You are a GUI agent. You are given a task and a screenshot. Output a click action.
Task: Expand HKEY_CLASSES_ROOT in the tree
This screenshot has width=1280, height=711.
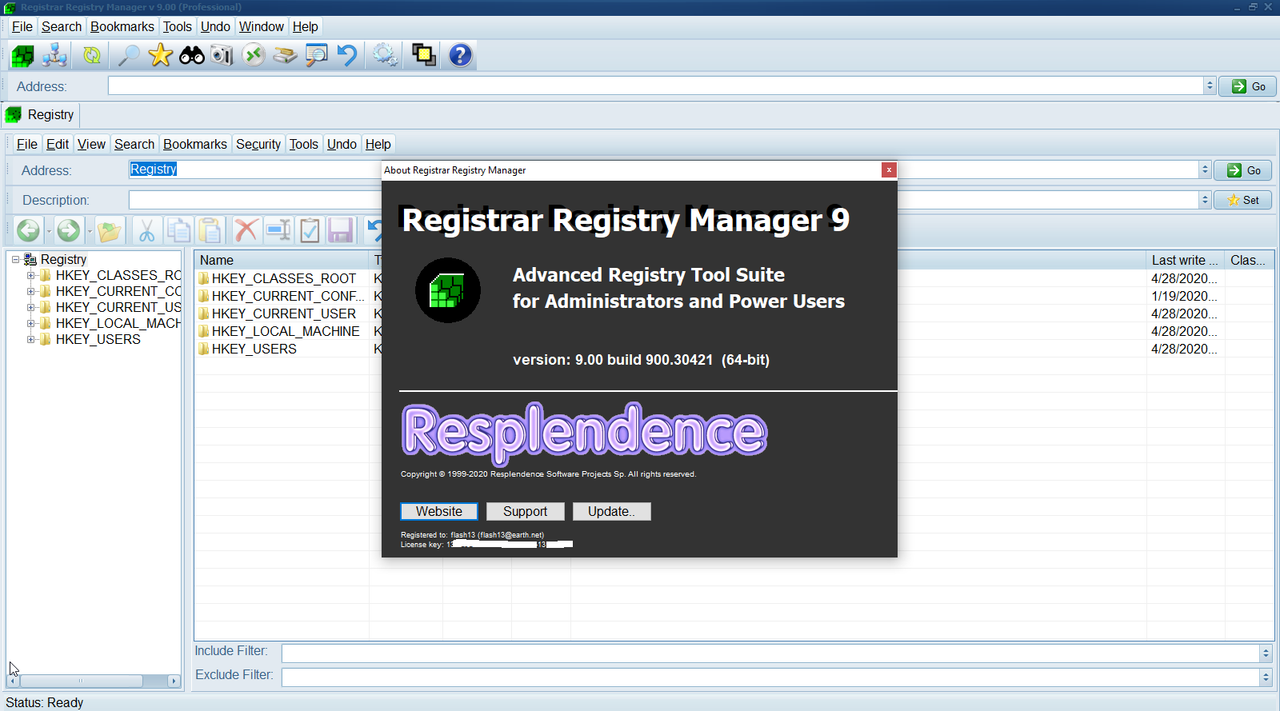(31, 275)
